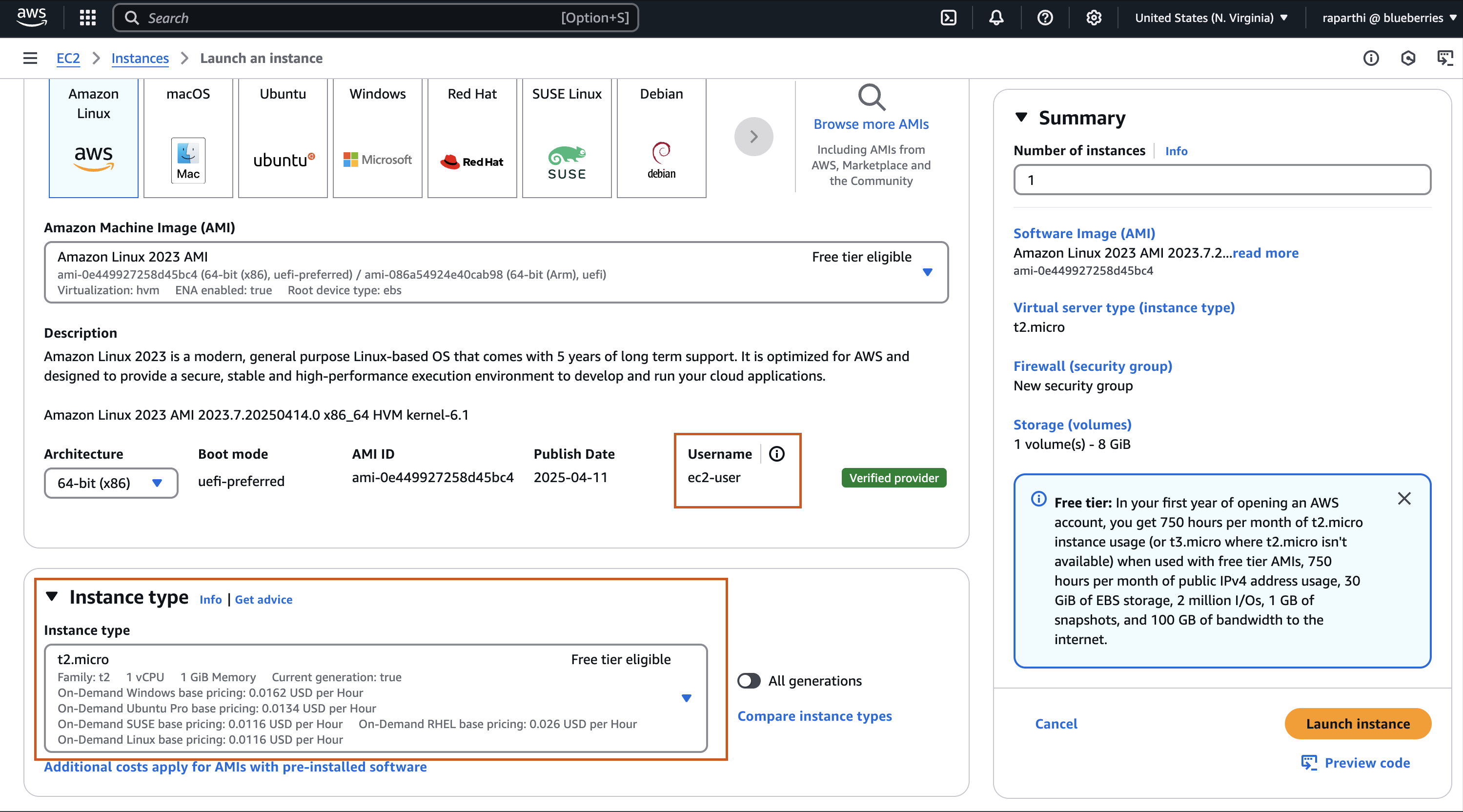Screen dimensions: 1463x812
Task: Select the Ubuntu AMI tile
Action: point(283,138)
